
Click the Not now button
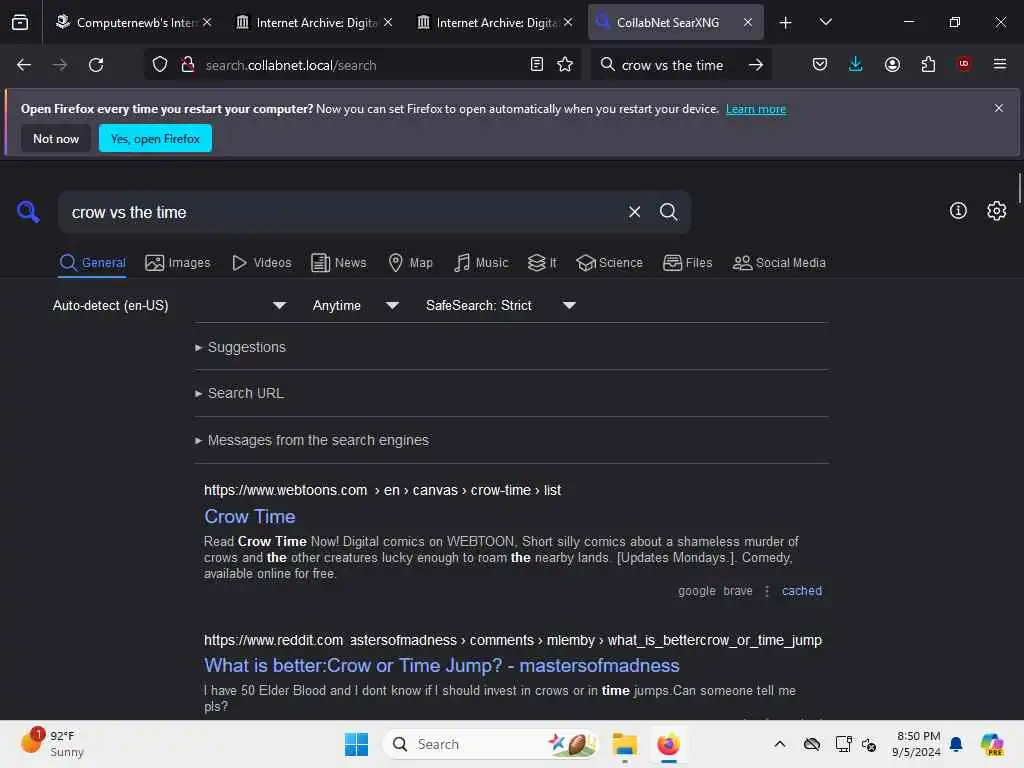56,138
